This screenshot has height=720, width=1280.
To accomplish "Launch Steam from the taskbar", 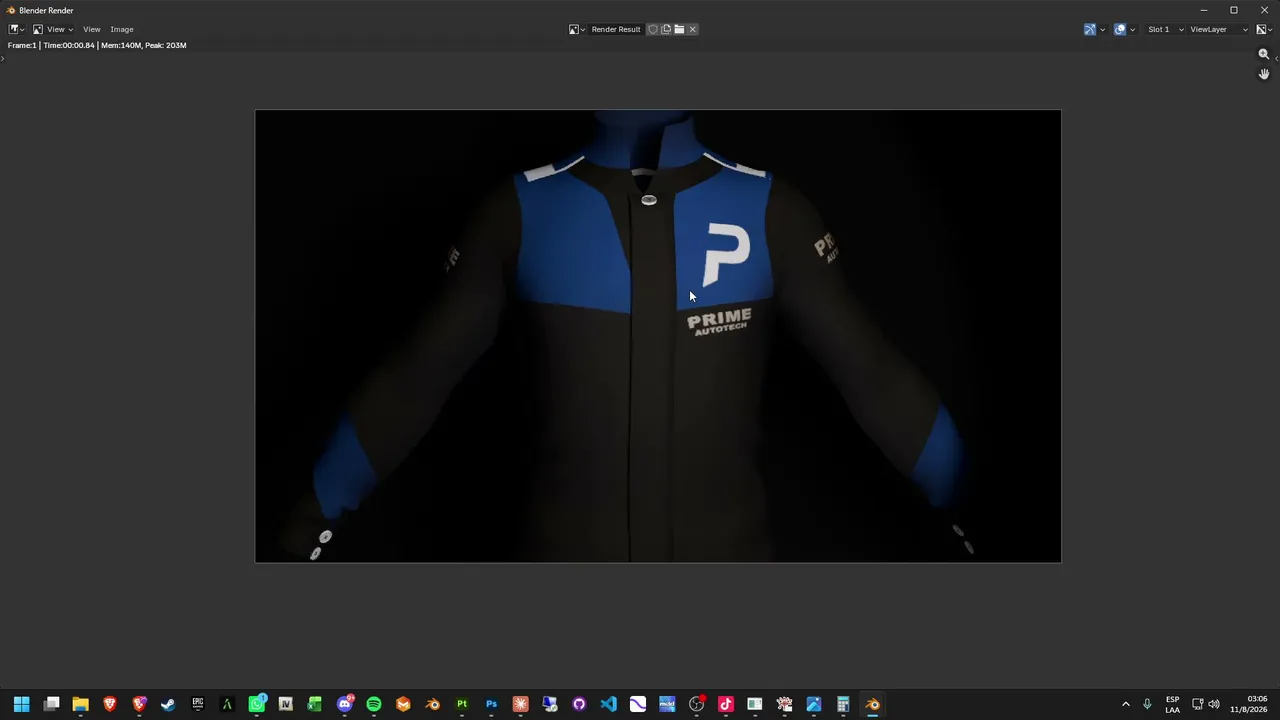I will 168,704.
